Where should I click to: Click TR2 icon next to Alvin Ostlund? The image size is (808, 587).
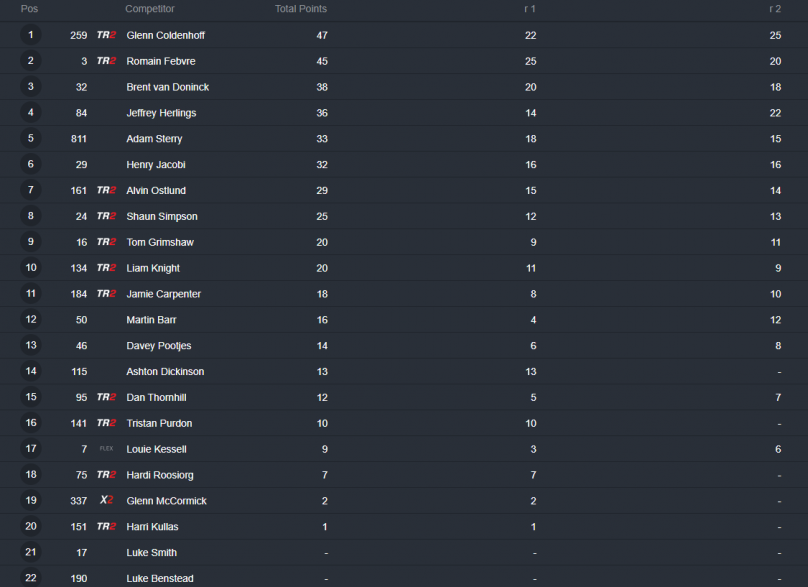pos(106,190)
